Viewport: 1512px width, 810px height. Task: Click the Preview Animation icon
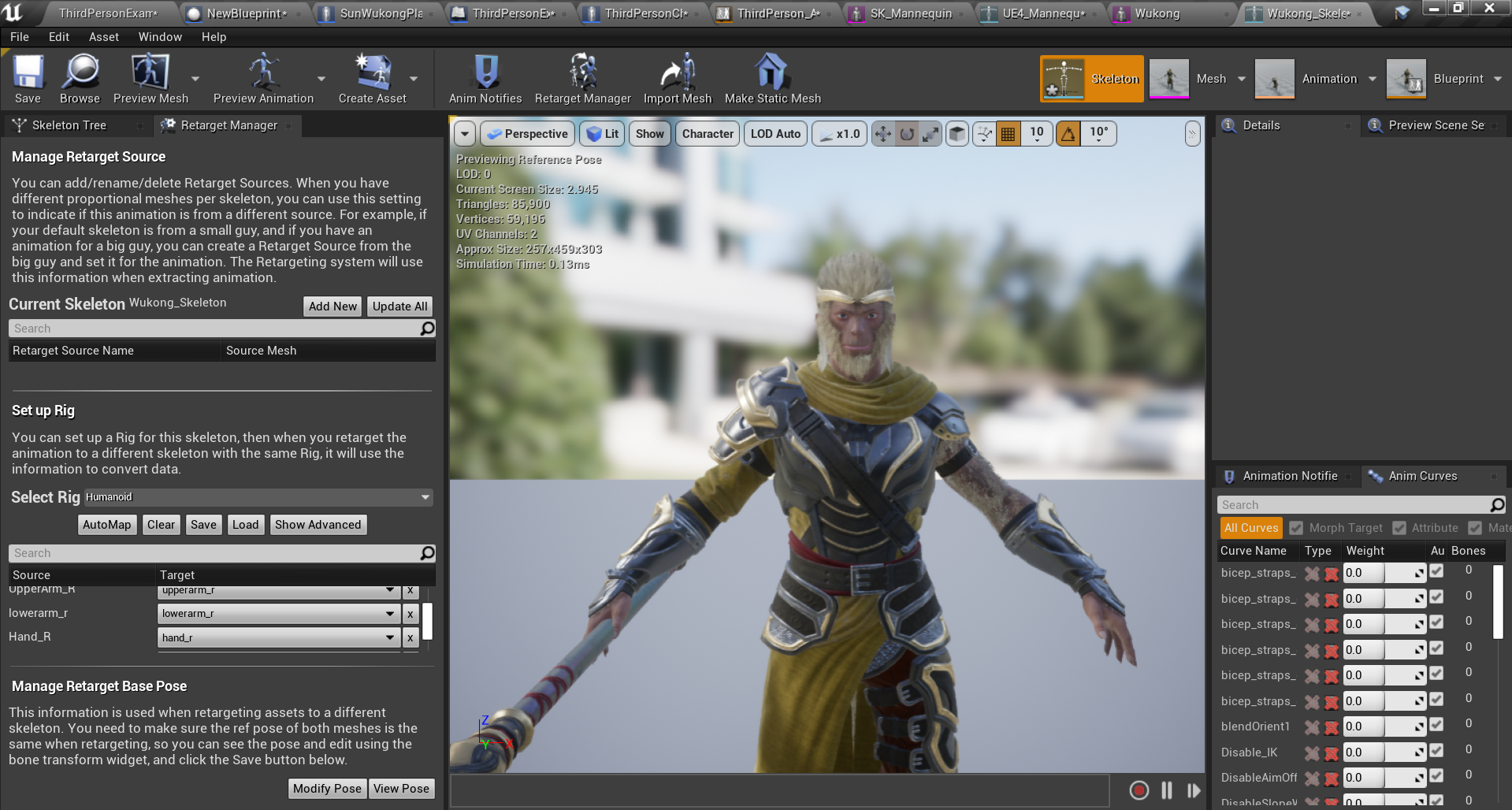tap(263, 72)
